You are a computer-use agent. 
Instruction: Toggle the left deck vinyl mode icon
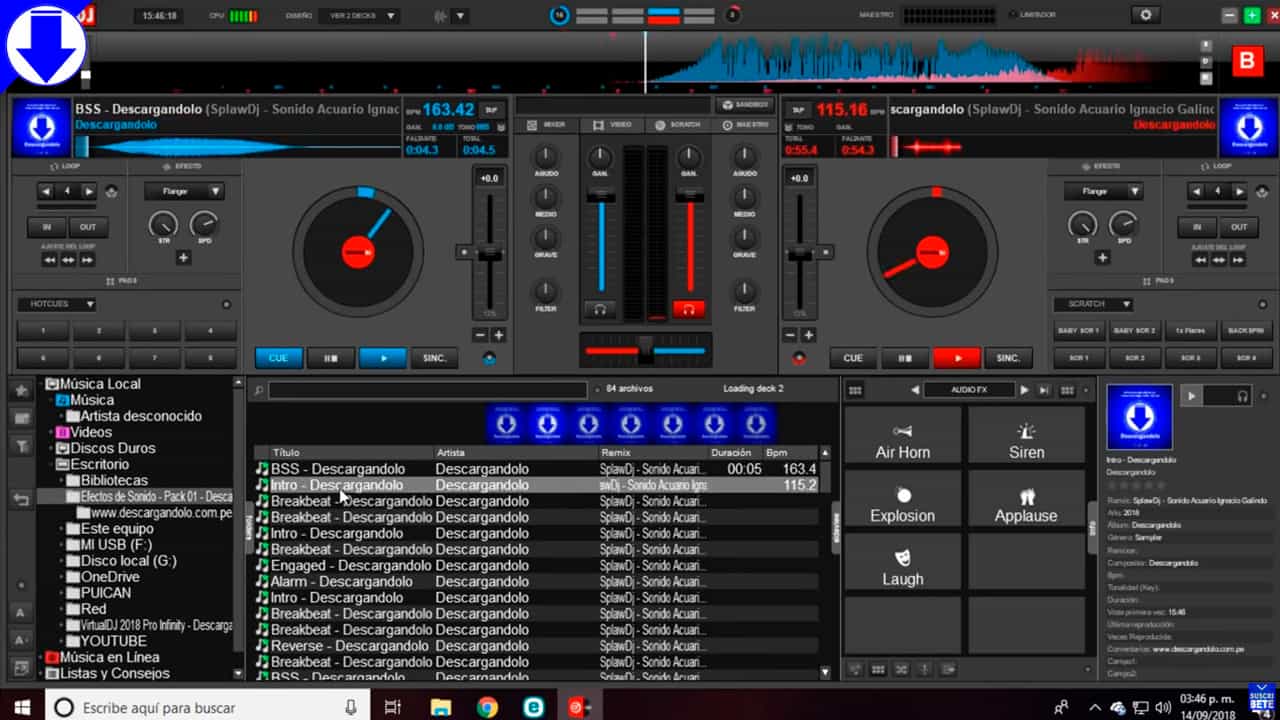(490, 358)
